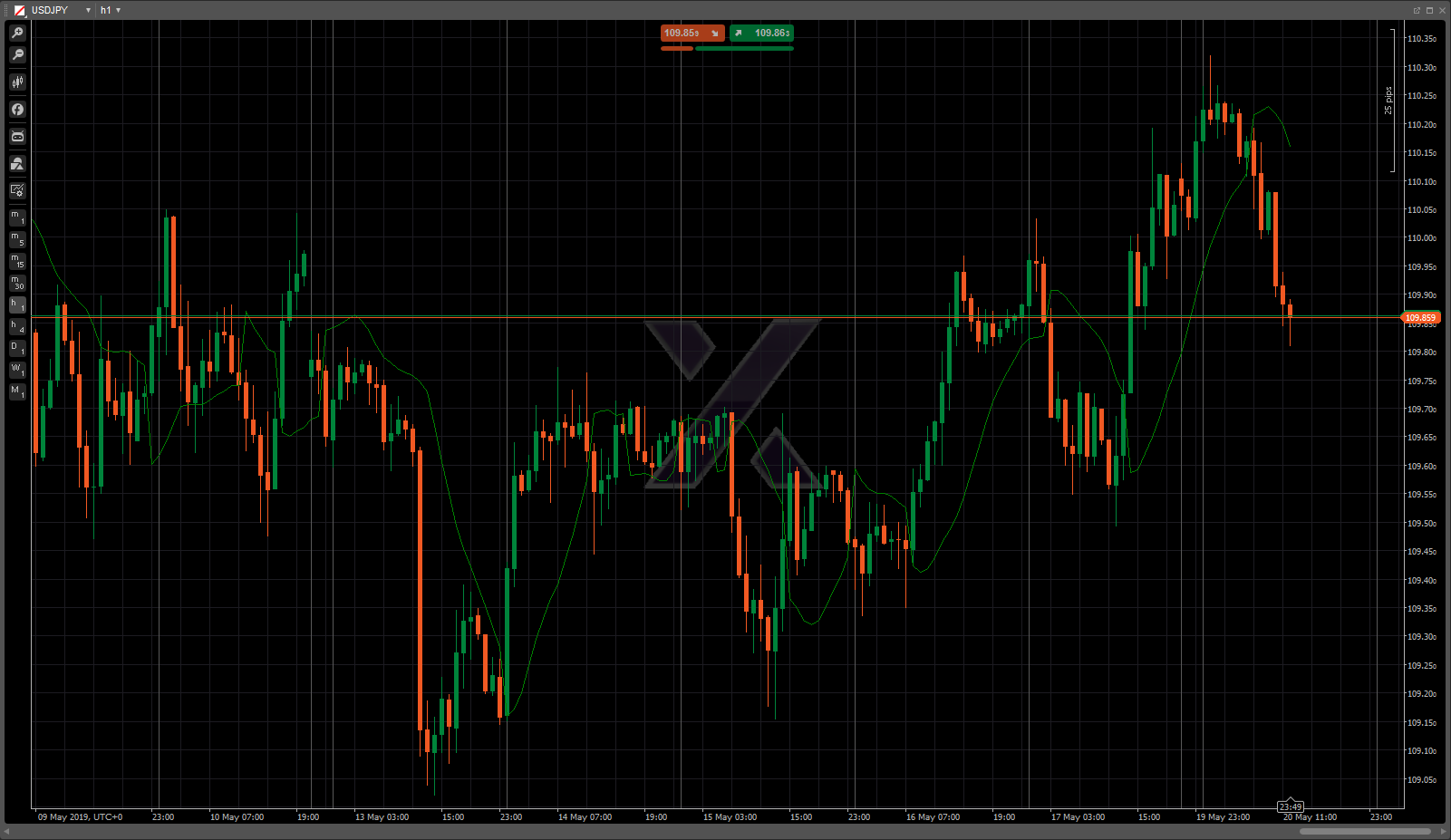Click the 20 May 11:00 time label
1451x840 pixels.
click(1310, 817)
